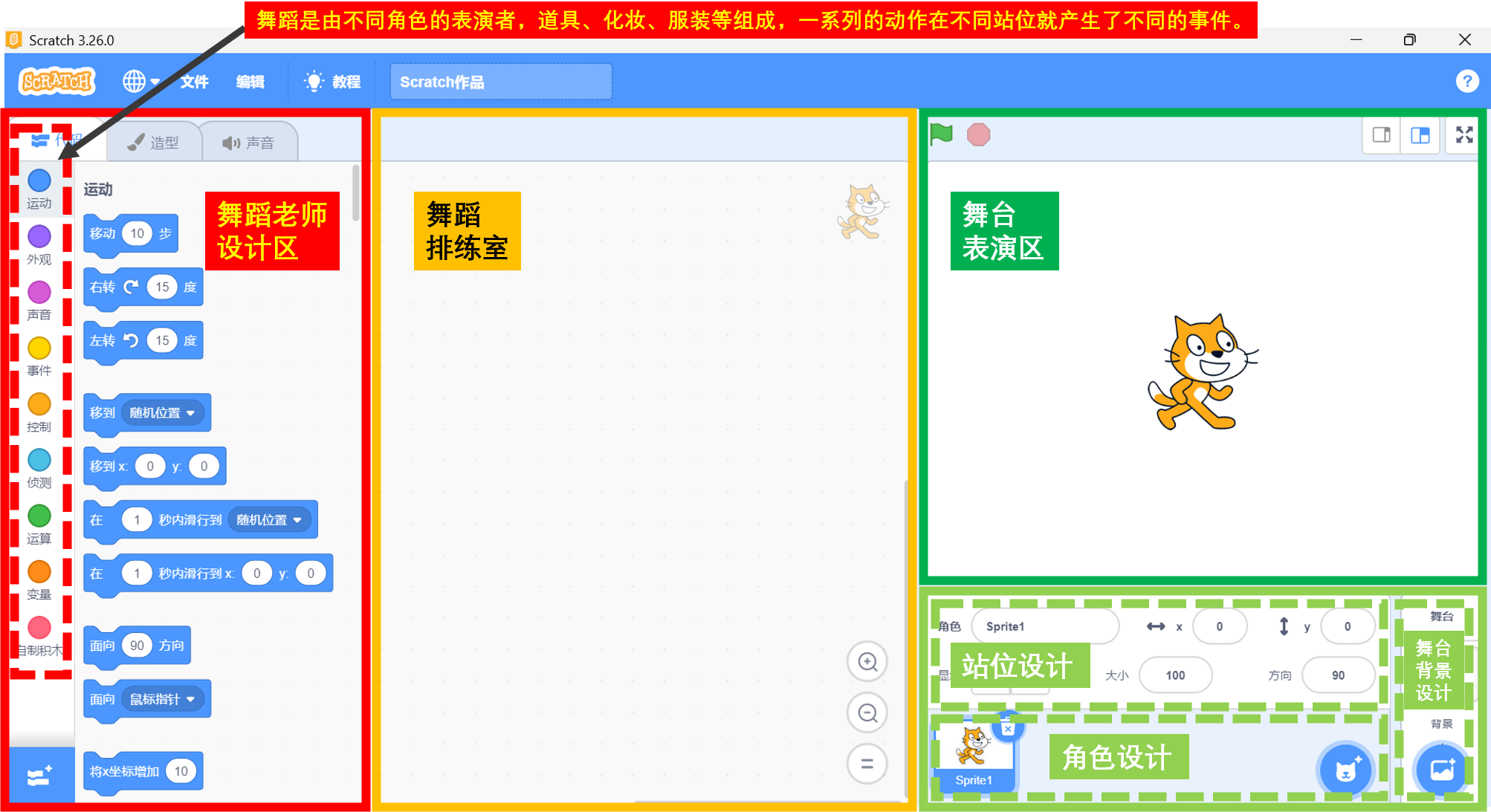Click the Scratch作品 project title field
This screenshot has height=812, width=1491.
[x=500, y=82]
